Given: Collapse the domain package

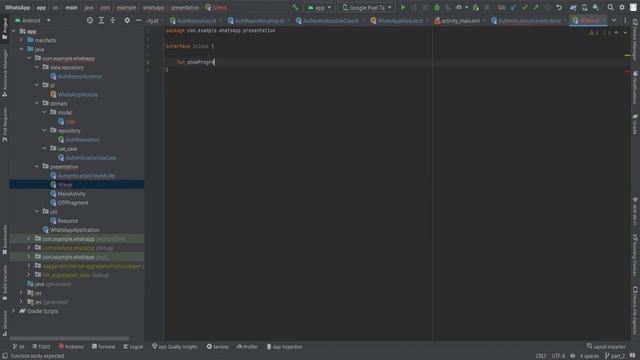Looking at the screenshot, I should (x=37, y=103).
